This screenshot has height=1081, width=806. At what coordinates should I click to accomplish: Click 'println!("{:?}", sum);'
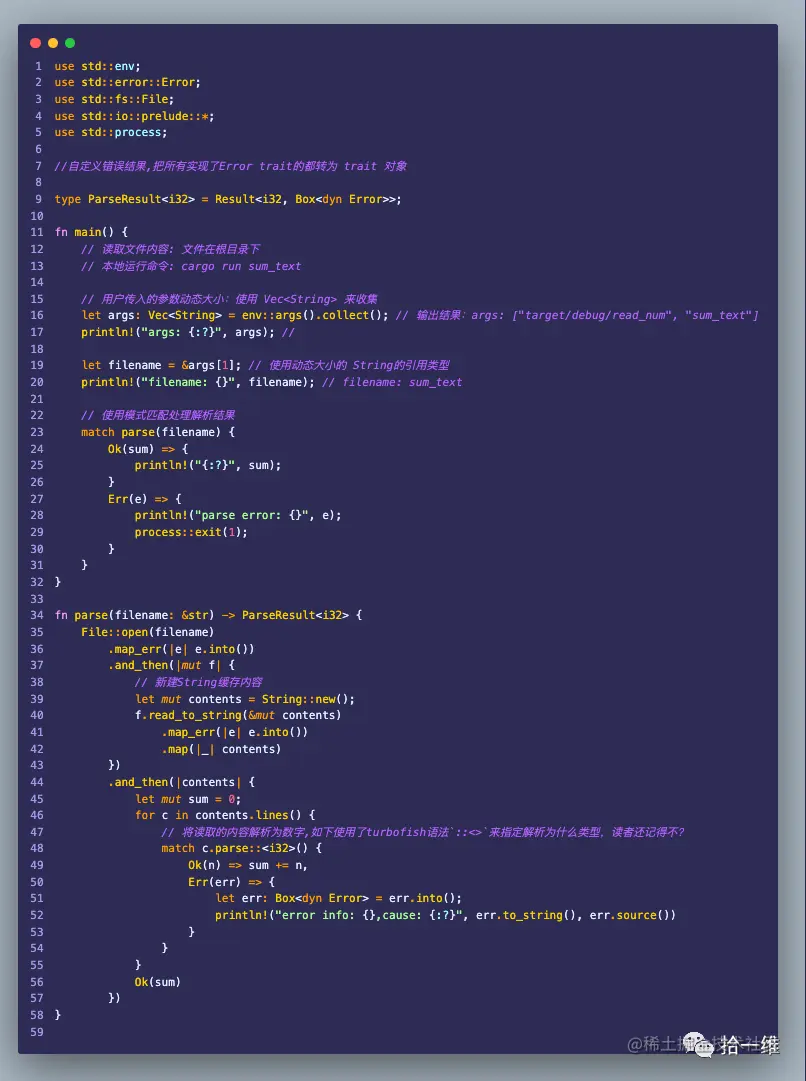tap(208, 465)
